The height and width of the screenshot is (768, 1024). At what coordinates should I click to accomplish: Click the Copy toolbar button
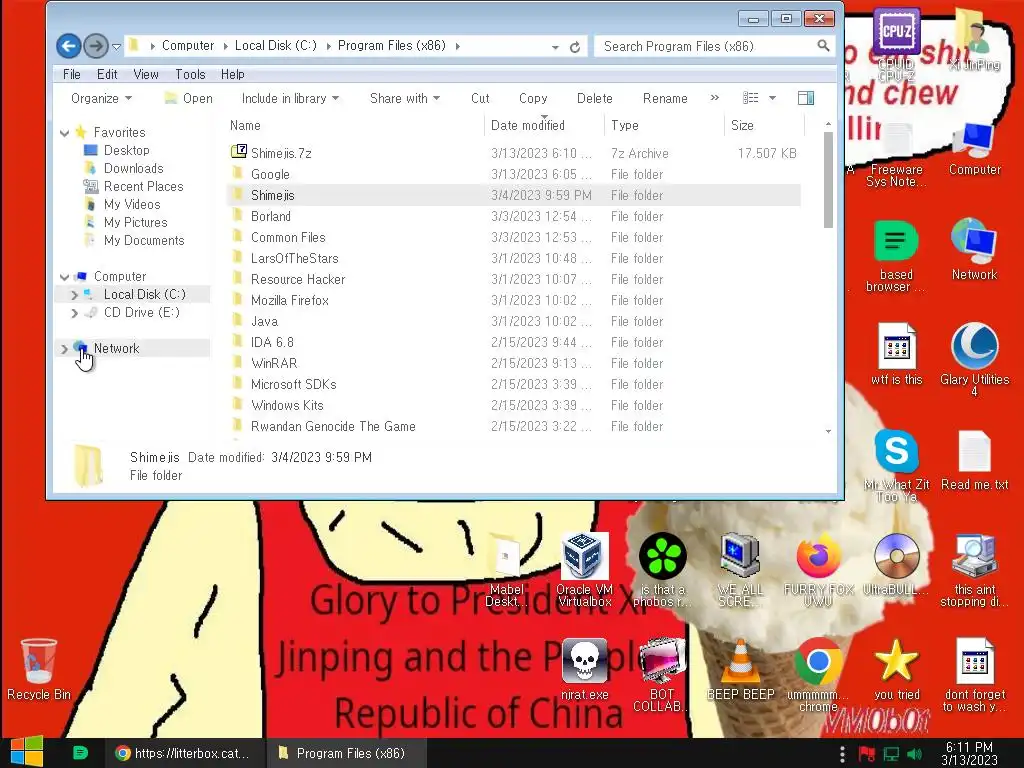click(x=533, y=98)
